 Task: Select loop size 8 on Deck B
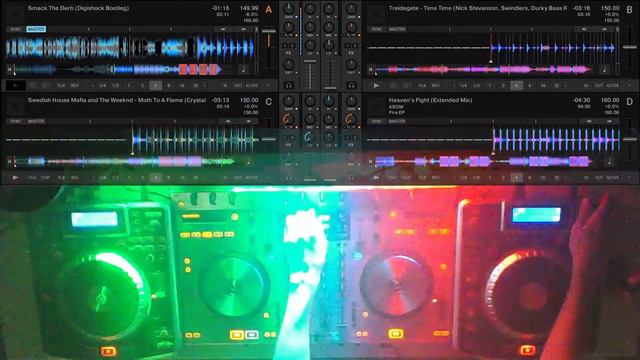tap(530, 86)
